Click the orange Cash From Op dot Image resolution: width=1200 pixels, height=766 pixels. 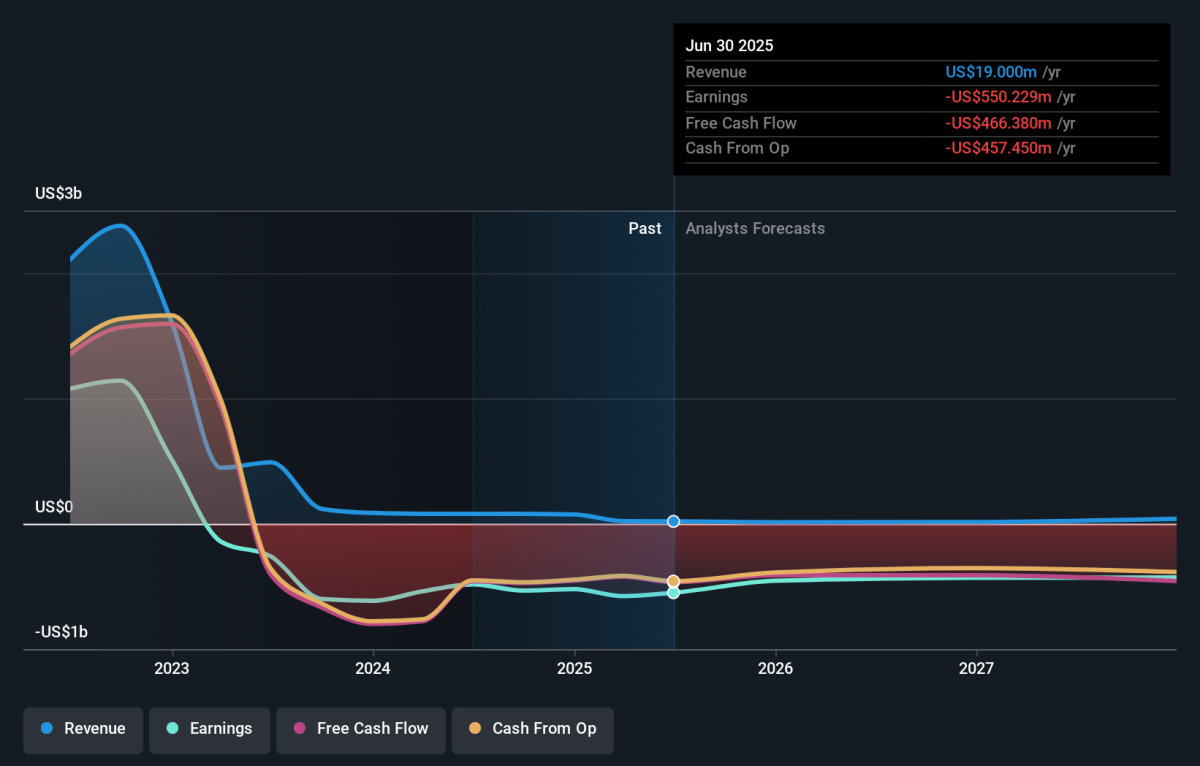[475, 729]
